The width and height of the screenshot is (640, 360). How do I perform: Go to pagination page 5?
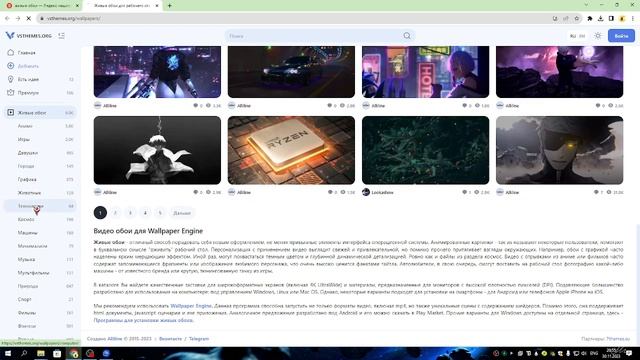tap(160, 213)
